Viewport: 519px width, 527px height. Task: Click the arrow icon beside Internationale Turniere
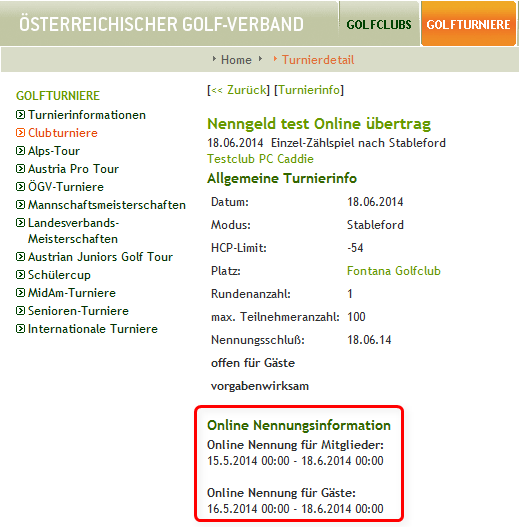20,328
